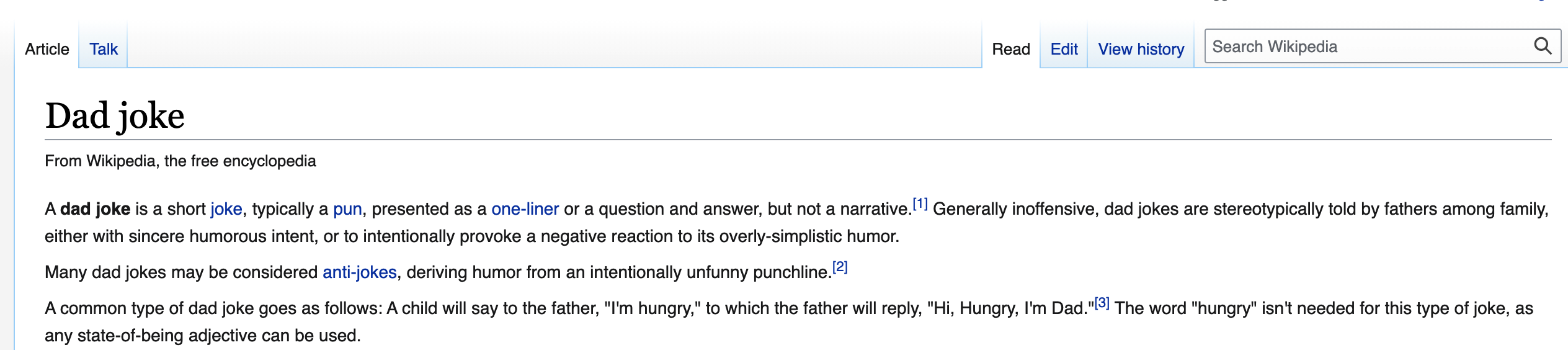Focus the Search Wikipedia field
This screenshot has width=1568, height=350.
1369,47
